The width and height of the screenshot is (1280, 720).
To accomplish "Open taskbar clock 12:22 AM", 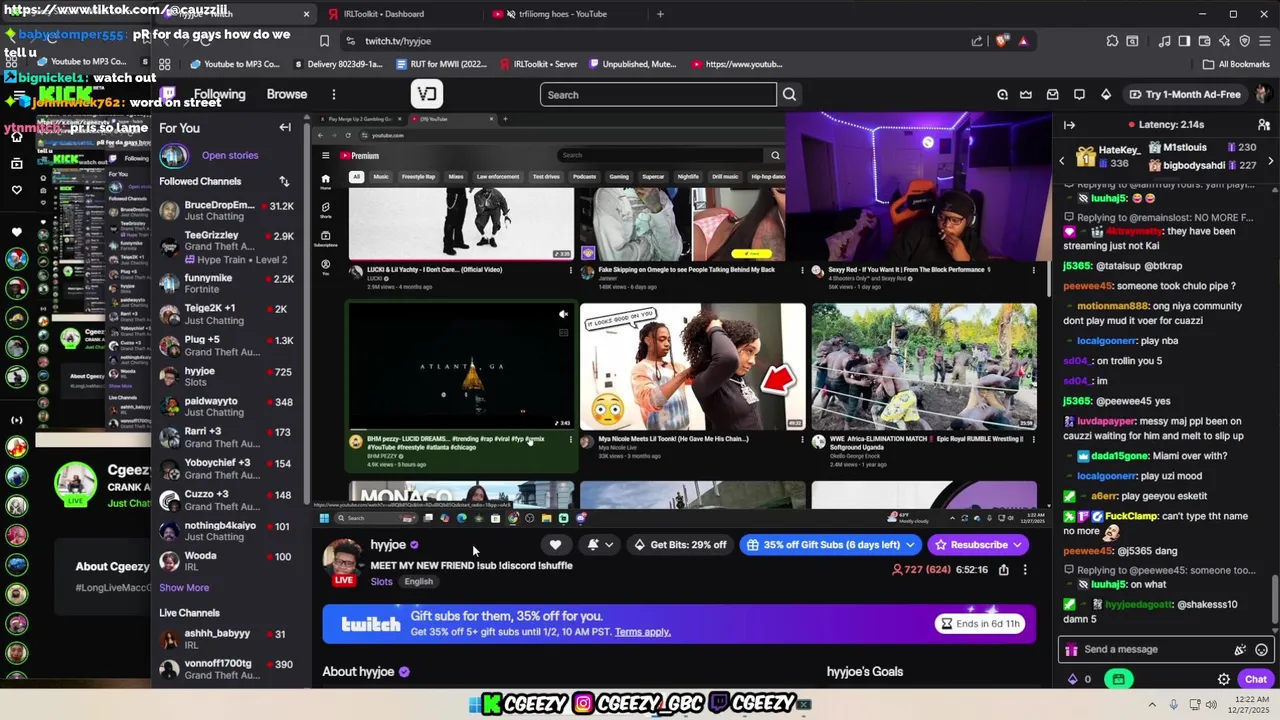I will (x=1248, y=705).
